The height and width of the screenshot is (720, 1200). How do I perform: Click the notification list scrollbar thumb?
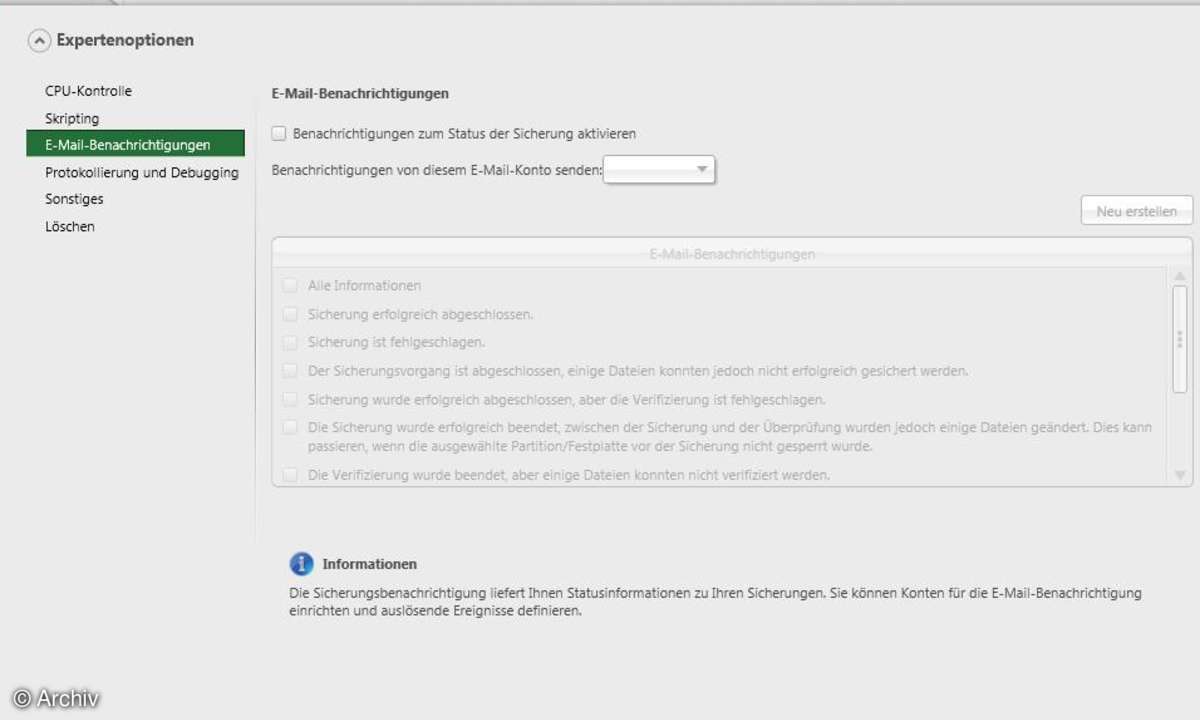coord(1180,340)
